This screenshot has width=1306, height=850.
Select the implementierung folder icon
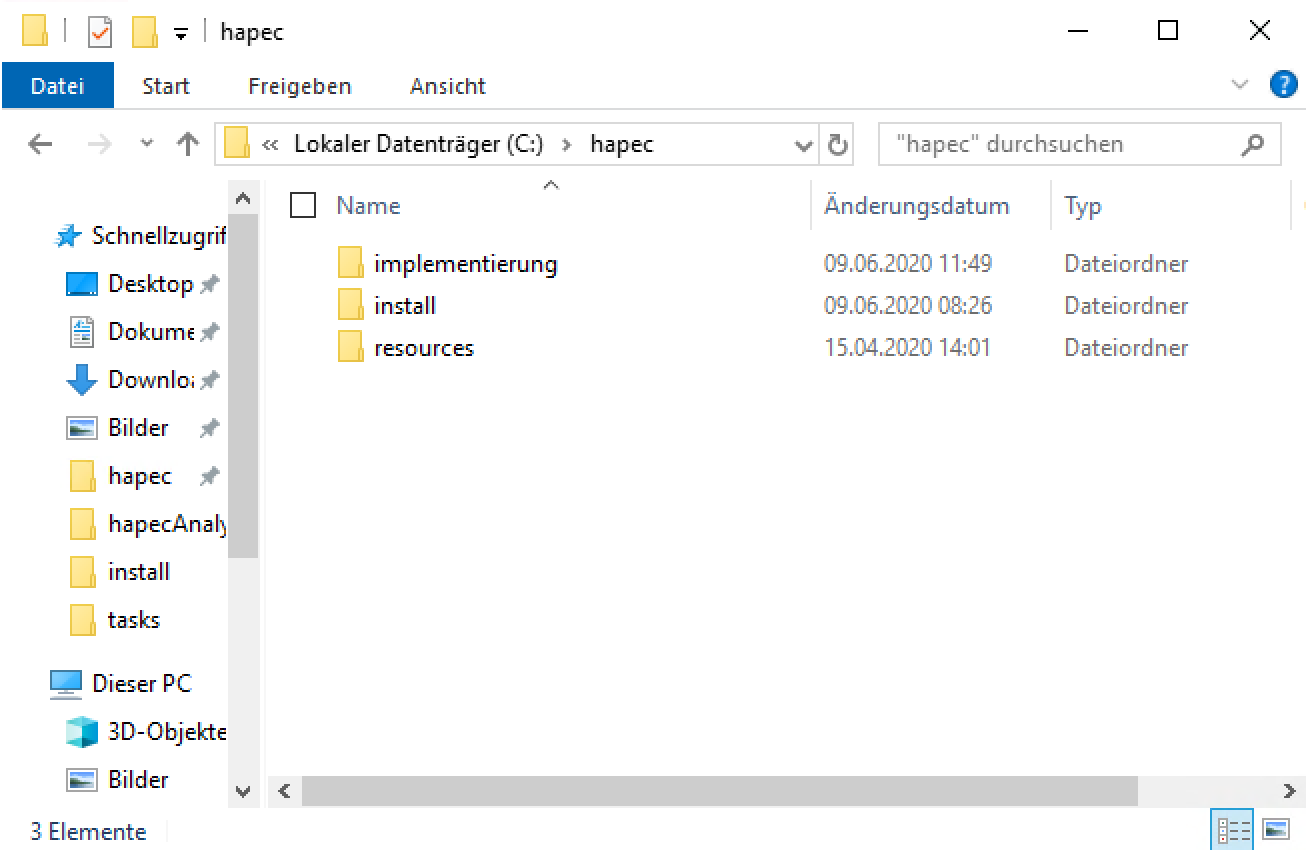click(350, 264)
